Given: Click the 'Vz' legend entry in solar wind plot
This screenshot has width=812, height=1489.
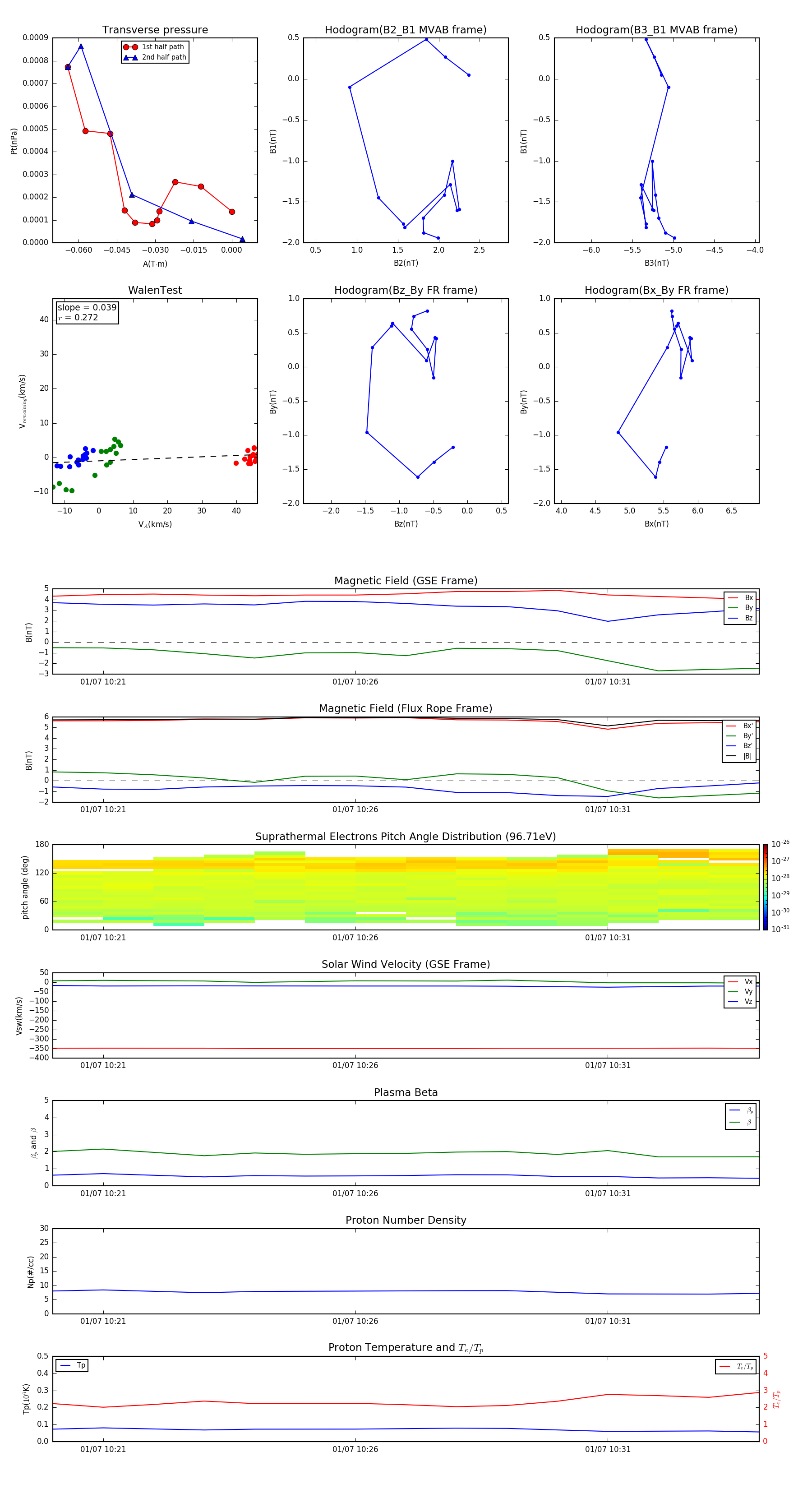Looking at the screenshot, I should pyautogui.click(x=740, y=1002).
